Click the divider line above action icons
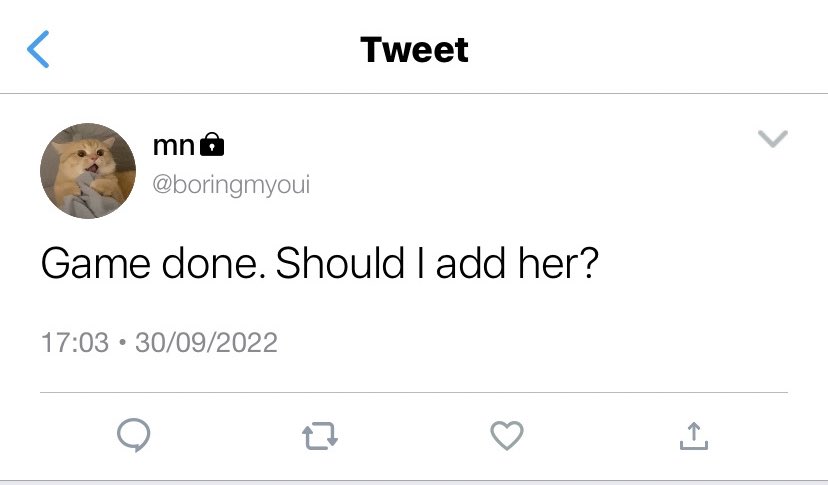The width and height of the screenshot is (828, 485). [x=414, y=393]
